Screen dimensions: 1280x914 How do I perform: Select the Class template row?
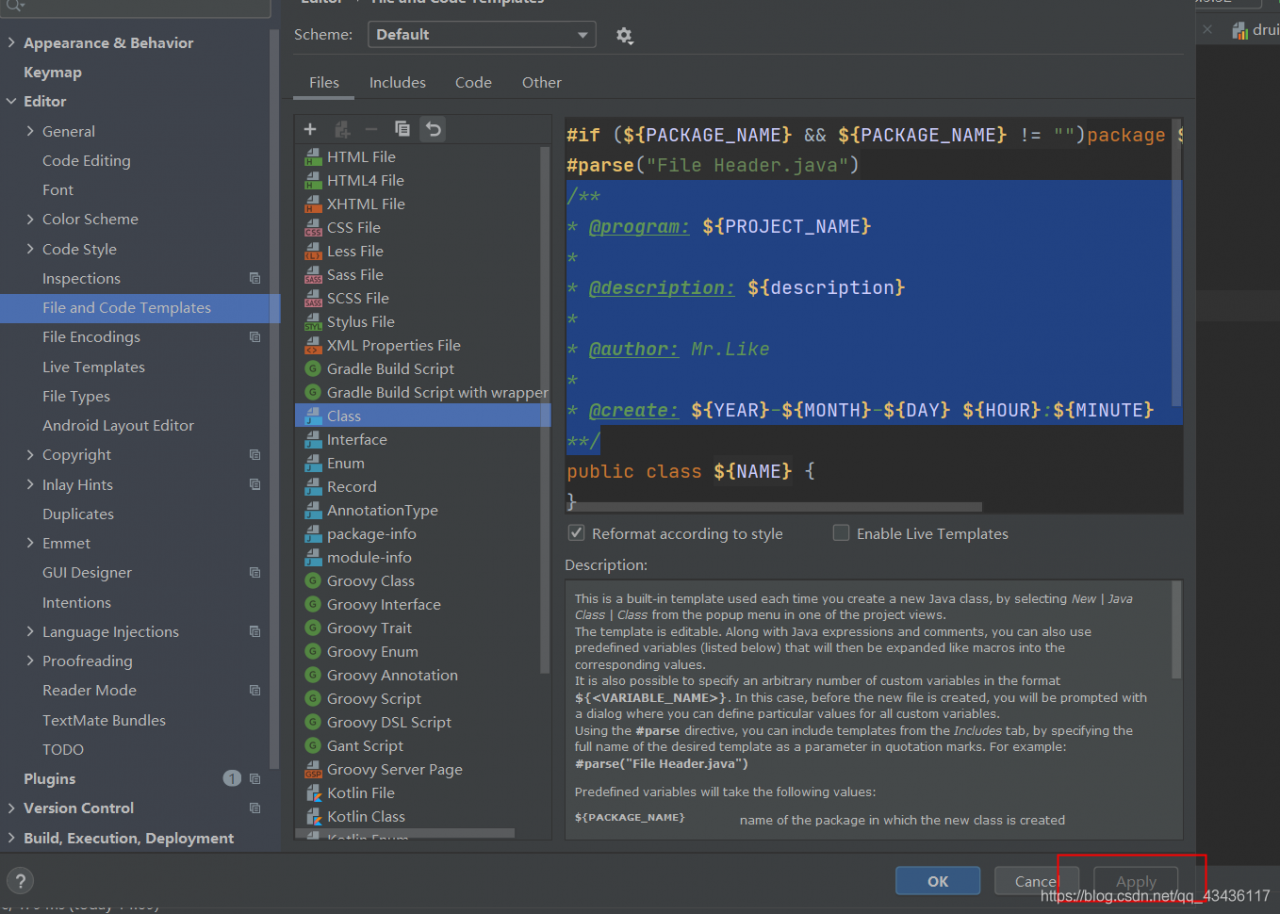pos(422,416)
